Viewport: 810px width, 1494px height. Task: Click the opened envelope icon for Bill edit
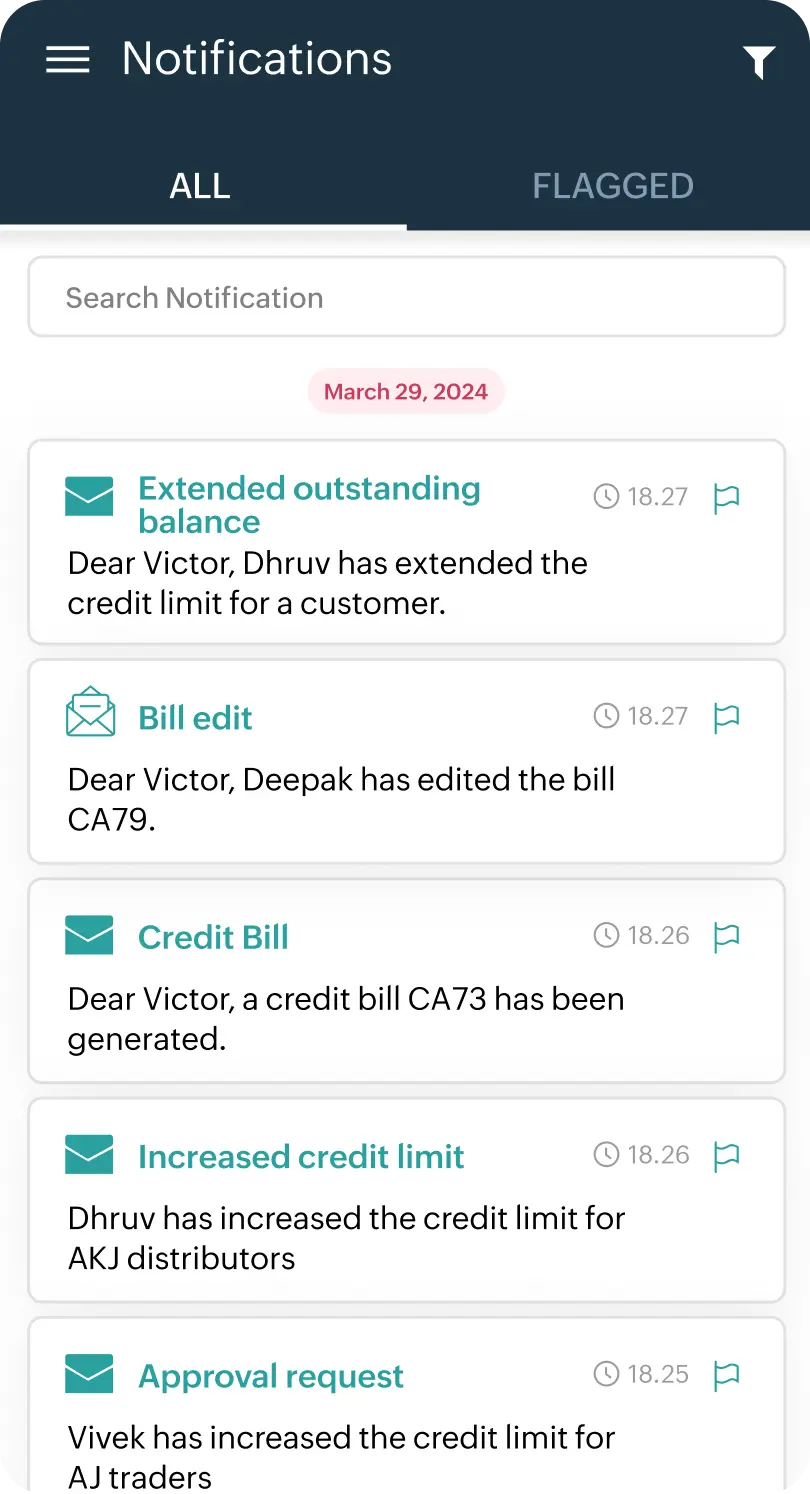pos(90,712)
